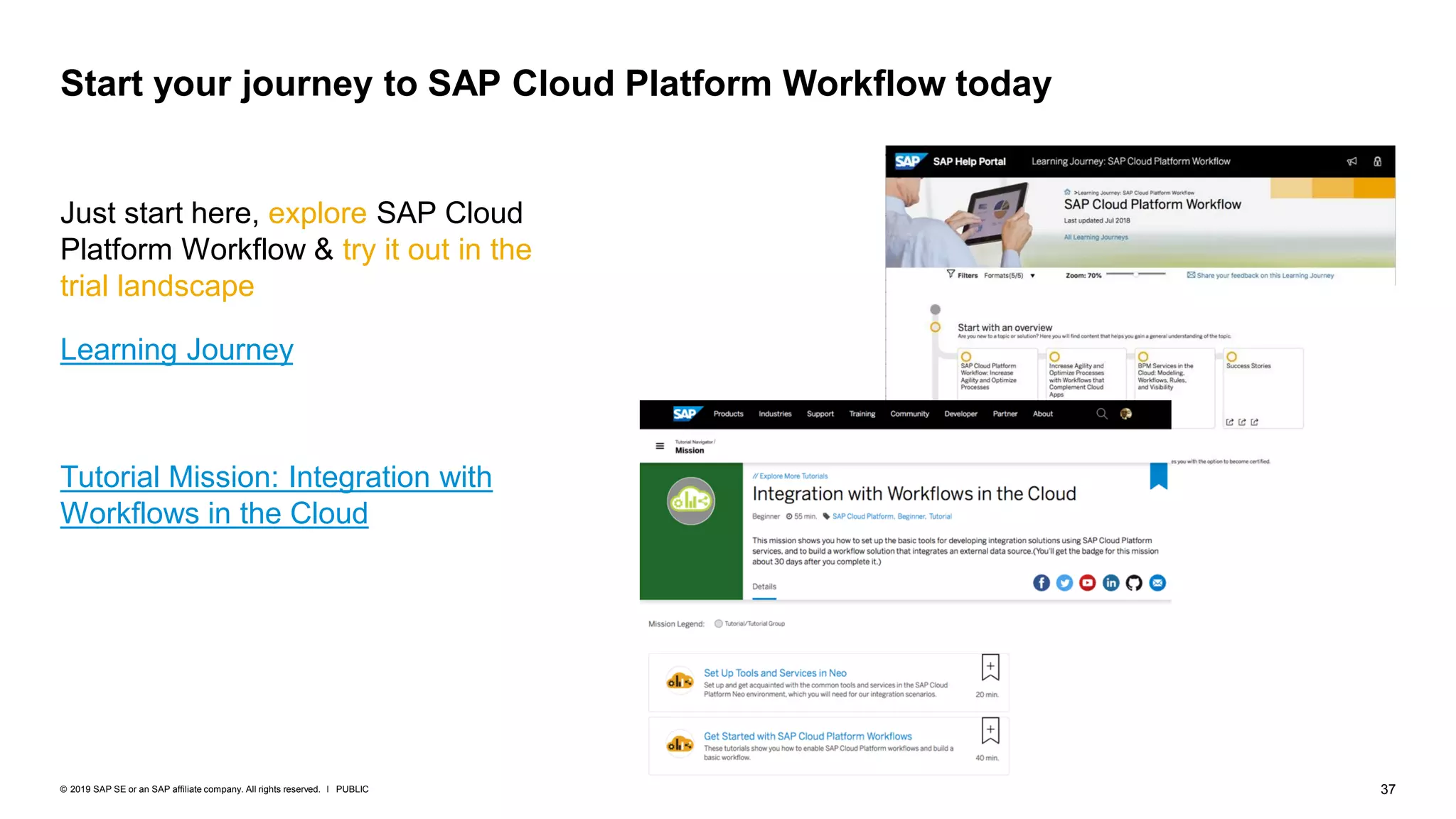The height and width of the screenshot is (819, 1456).
Task: Open the Partner menu
Action: click(x=1005, y=414)
